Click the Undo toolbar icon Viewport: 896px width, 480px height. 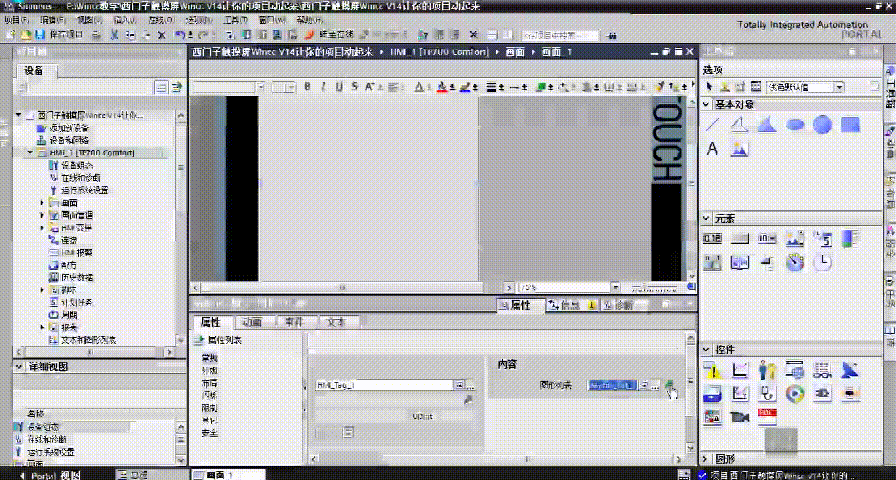tap(181, 35)
